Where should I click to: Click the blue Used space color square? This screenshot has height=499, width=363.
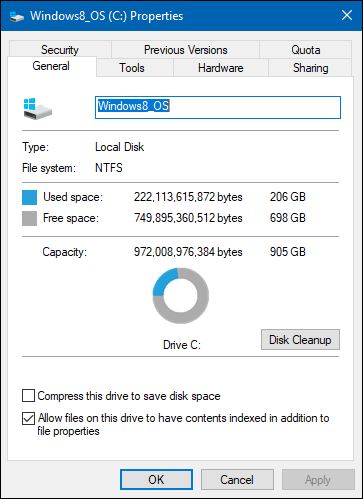[29, 197]
